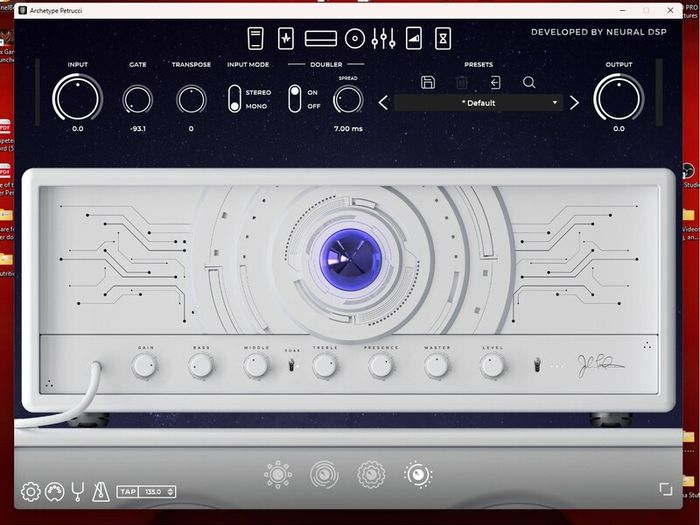Select the third gear-shaped amp icon
Image resolution: width=700 pixels, height=525 pixels.
coord(371,475)
